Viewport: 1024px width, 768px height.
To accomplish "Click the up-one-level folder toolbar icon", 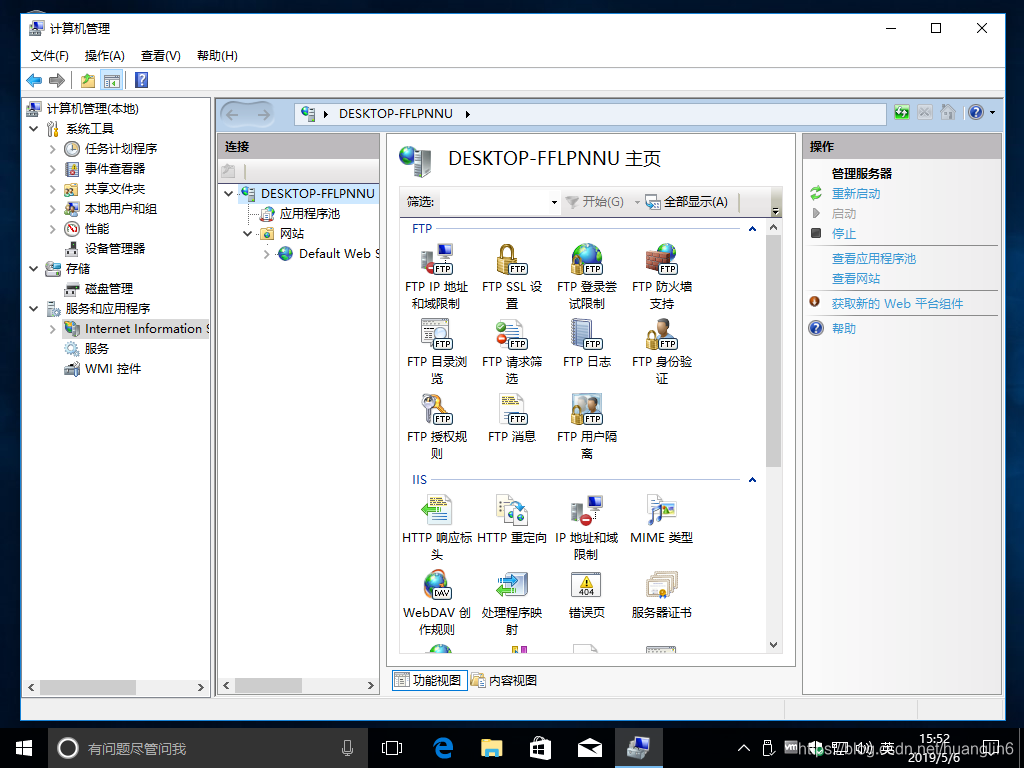I will [88, 80].
